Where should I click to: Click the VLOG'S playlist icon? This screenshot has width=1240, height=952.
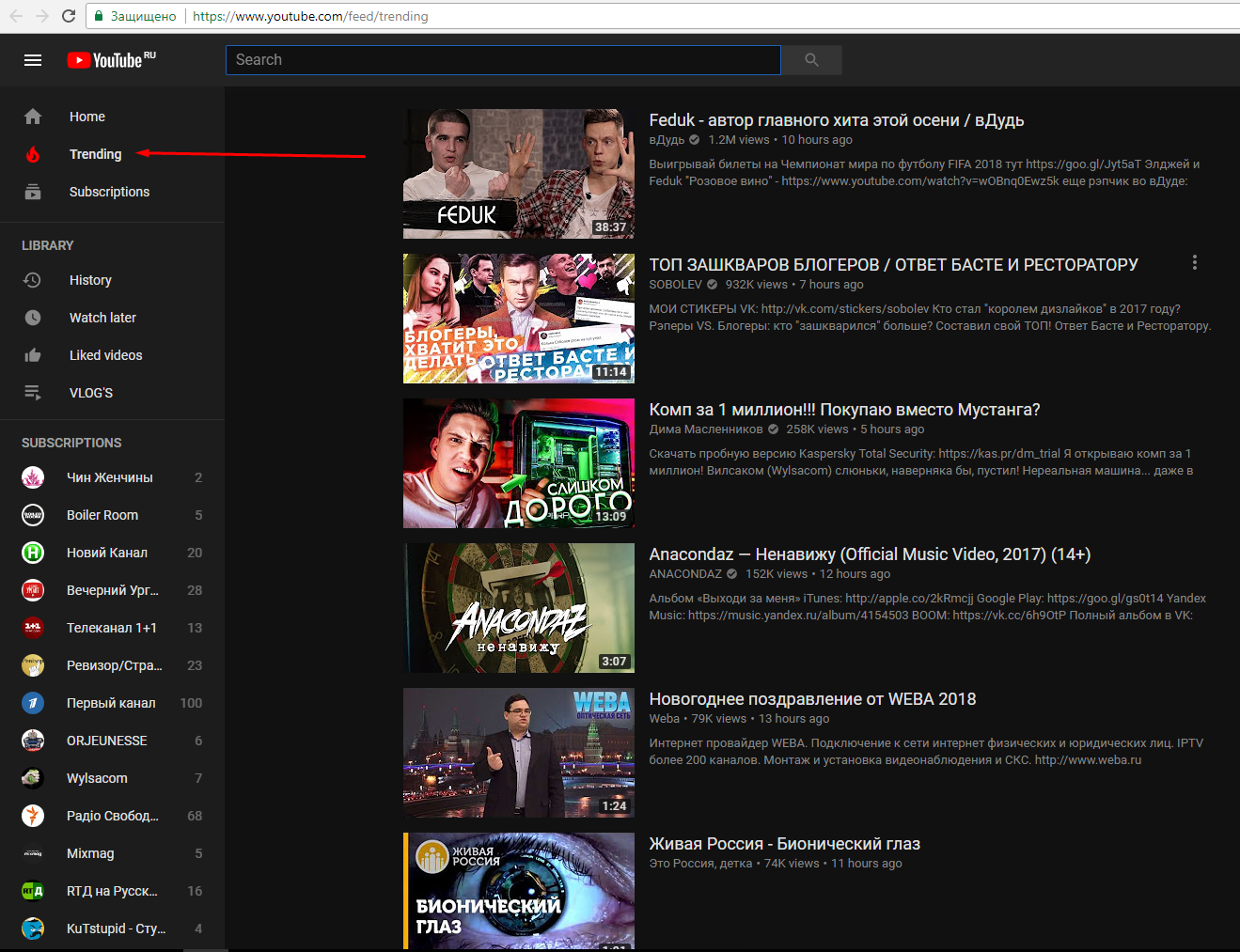(x=33, y=393)
